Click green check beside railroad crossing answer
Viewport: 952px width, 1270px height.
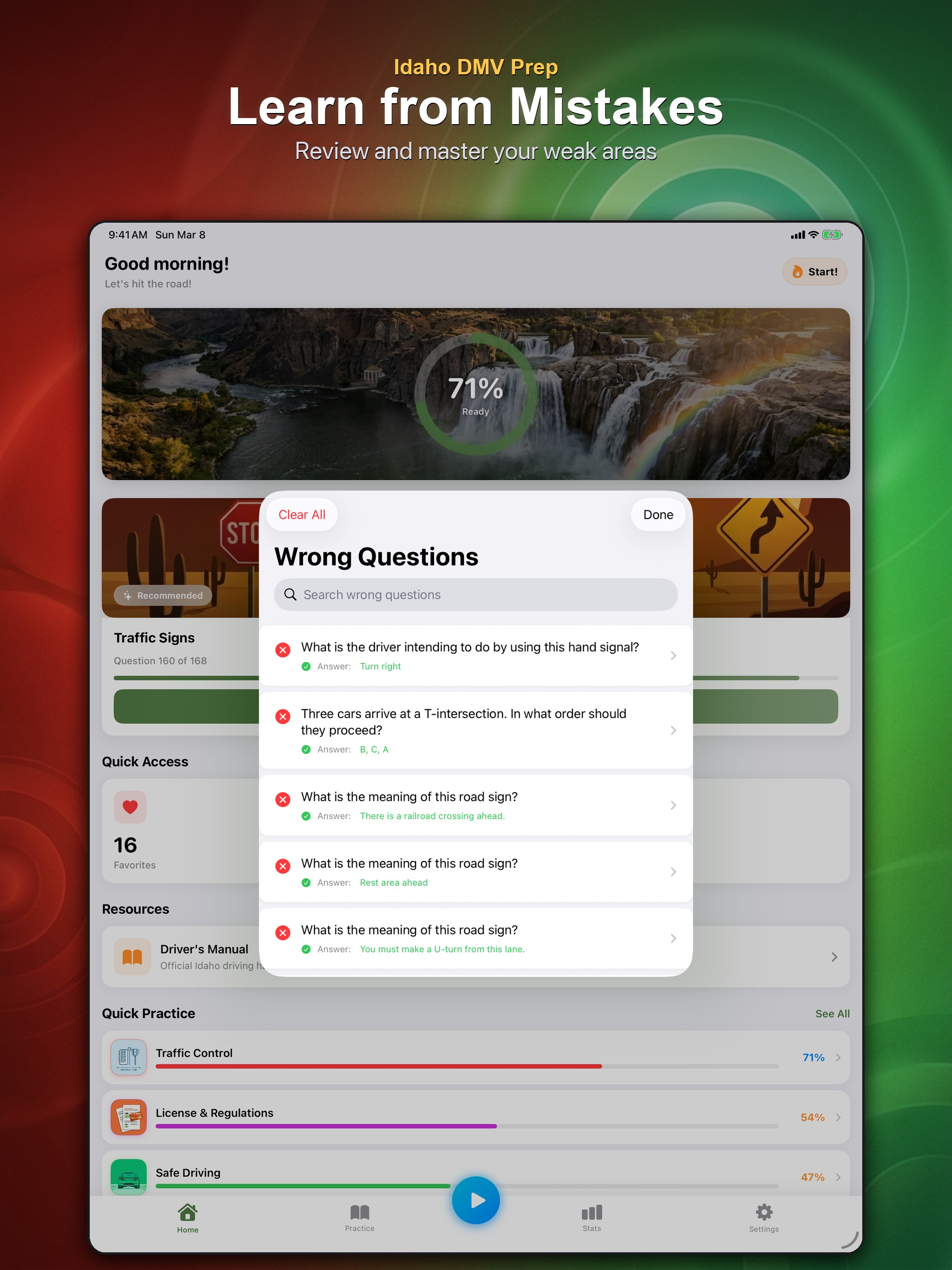306,816
